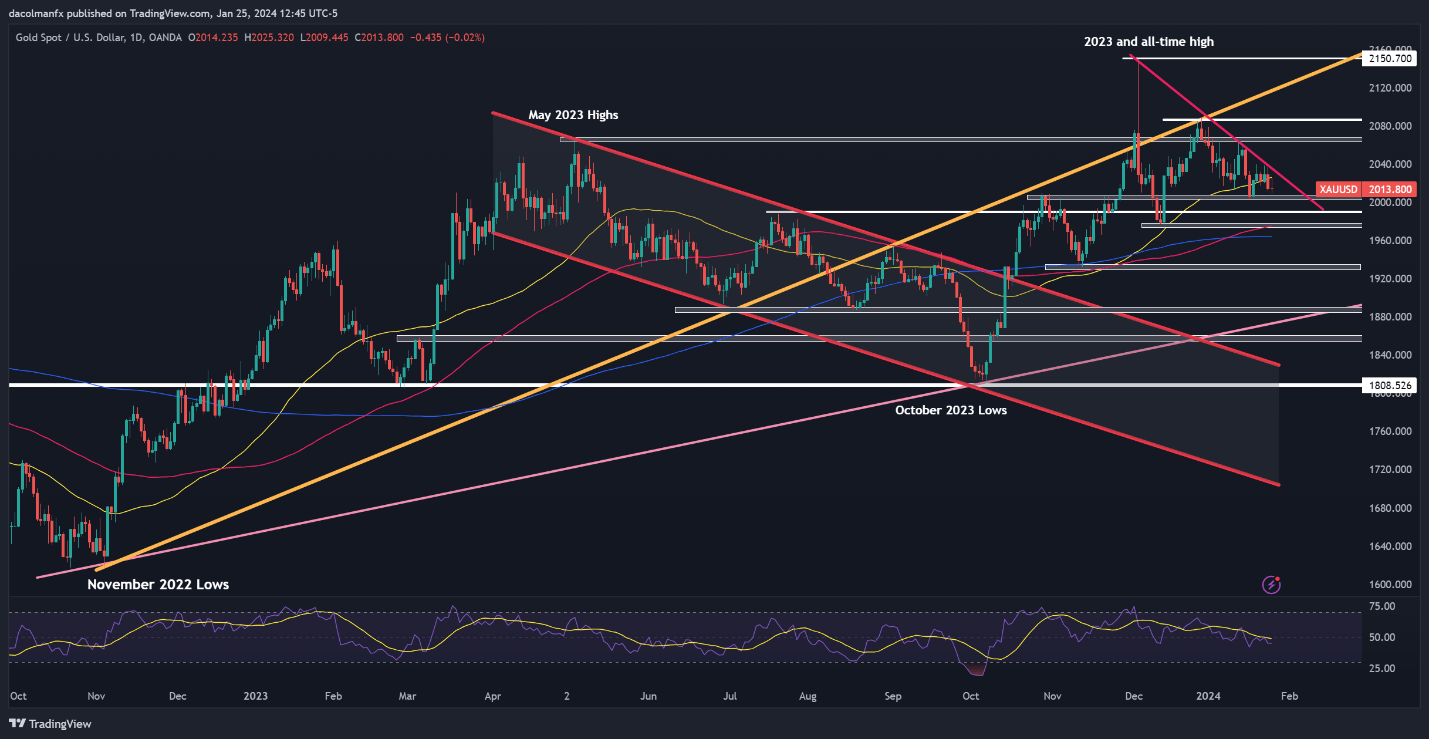This screenshot has width=1429, height=739.
Task: Click 1600.000 on the price axis
Action: pyautogui.click(x=1391, y=585)
